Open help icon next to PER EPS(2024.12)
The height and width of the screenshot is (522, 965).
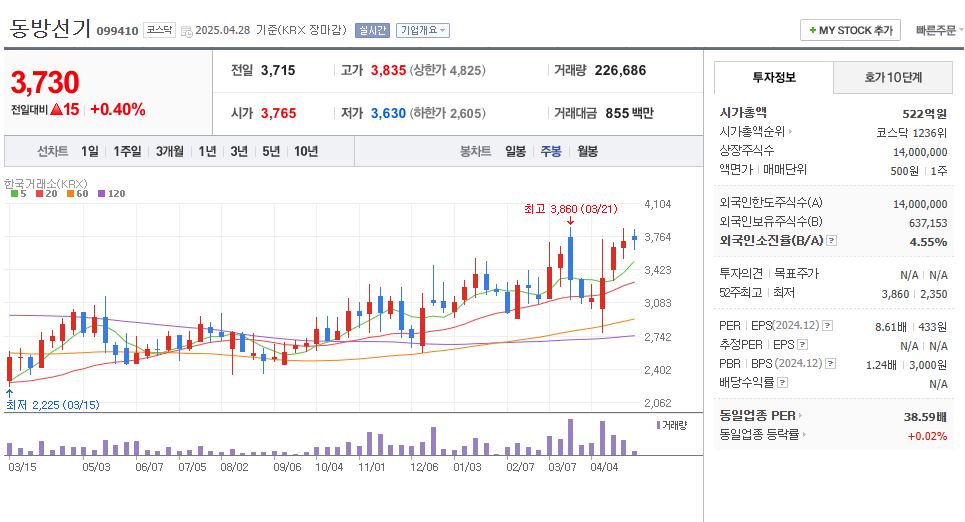pos(828,326)
